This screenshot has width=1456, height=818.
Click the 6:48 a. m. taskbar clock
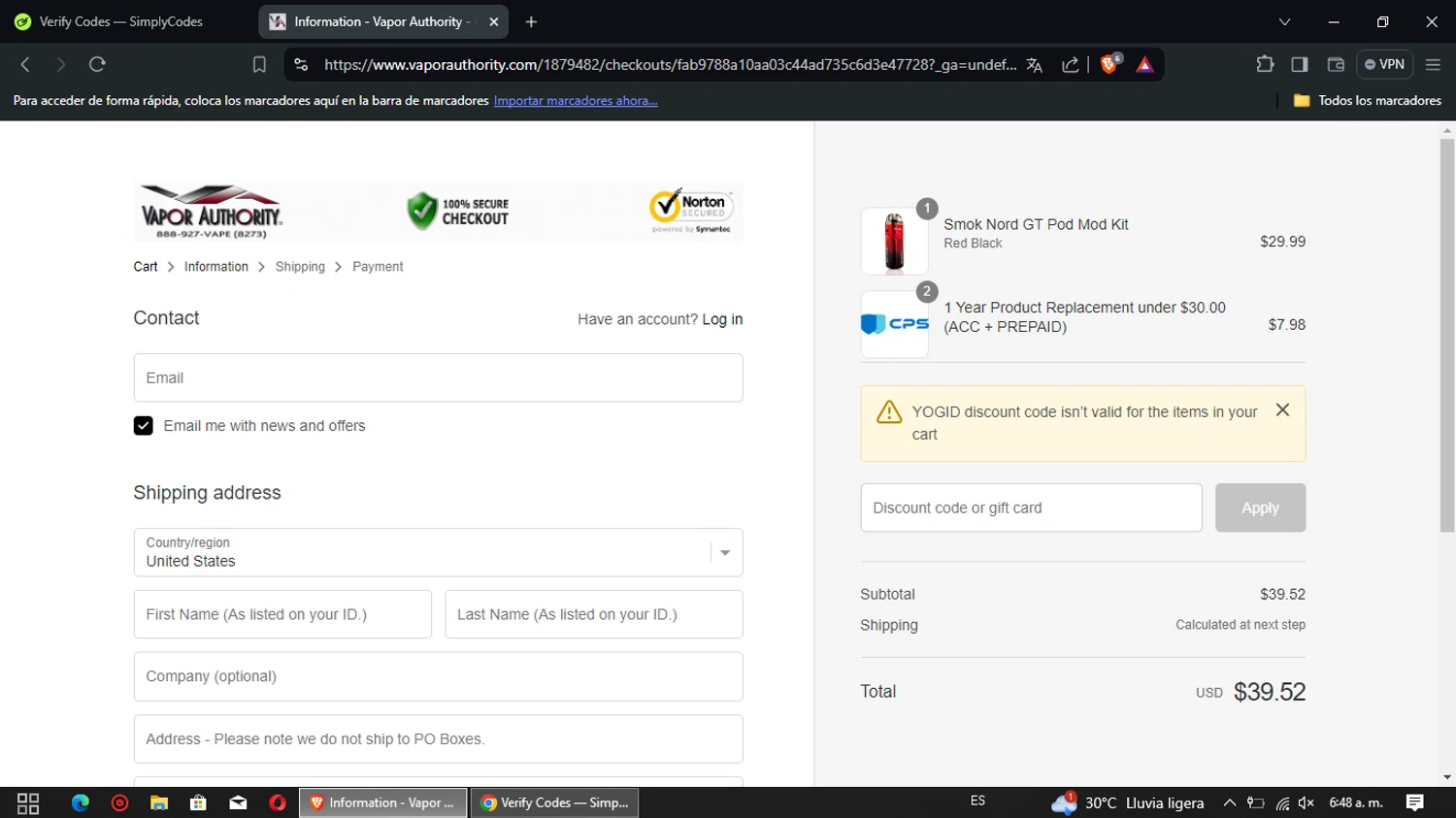(x=1356, y=802)
